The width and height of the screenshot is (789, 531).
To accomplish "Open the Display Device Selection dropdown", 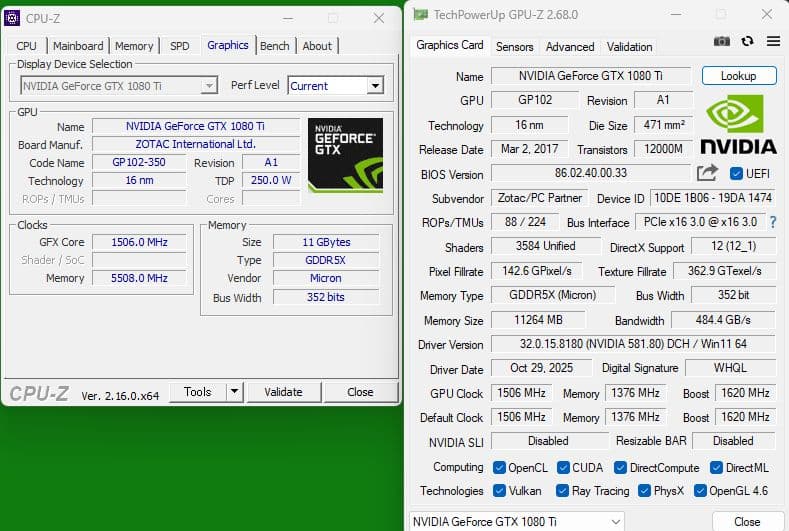I will pos(119,86).
